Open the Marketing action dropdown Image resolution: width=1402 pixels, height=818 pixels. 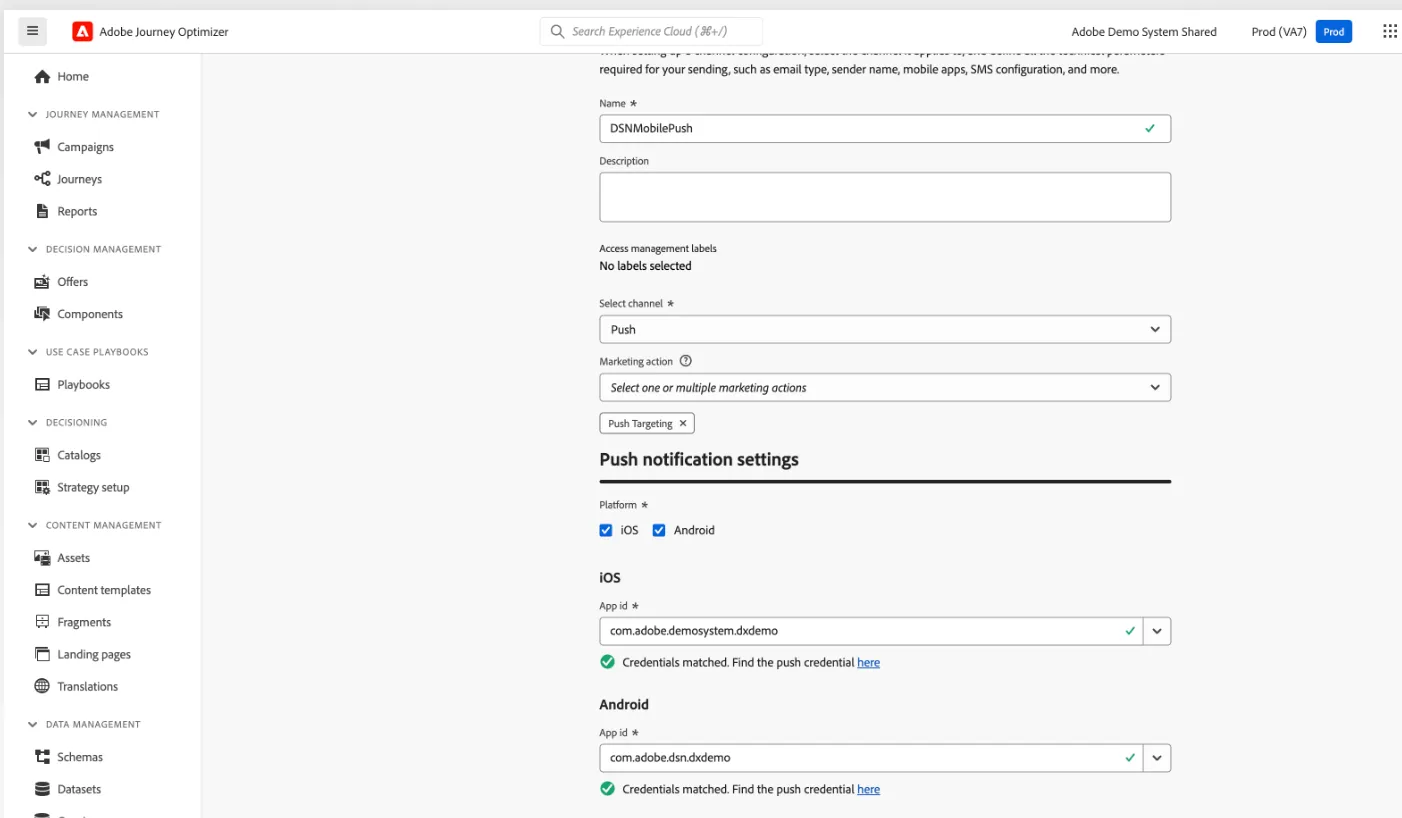(885, 387)
